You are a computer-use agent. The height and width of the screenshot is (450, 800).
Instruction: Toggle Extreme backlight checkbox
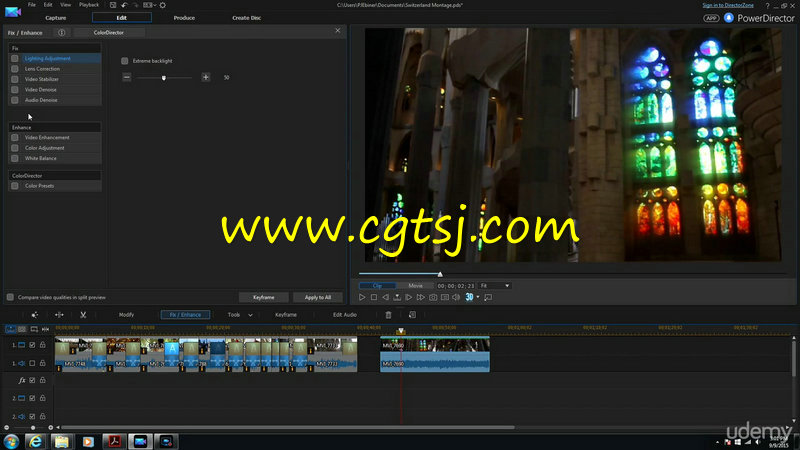point(124,61)
